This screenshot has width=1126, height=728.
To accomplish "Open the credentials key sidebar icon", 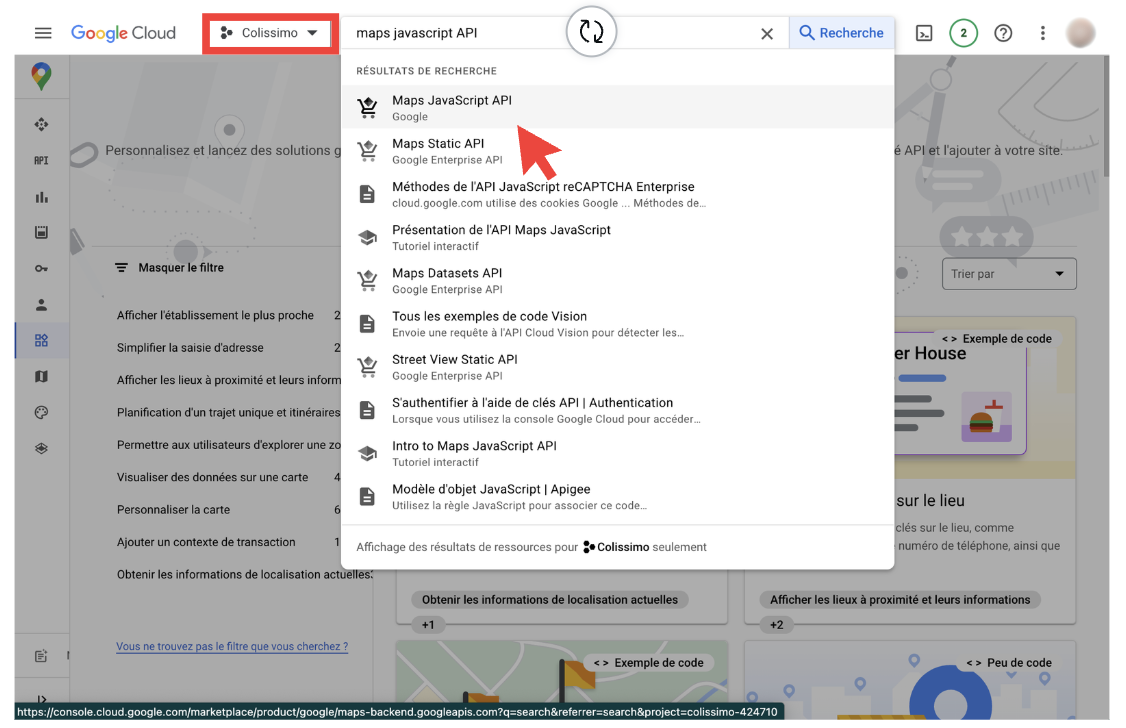I will pos(42,269).
